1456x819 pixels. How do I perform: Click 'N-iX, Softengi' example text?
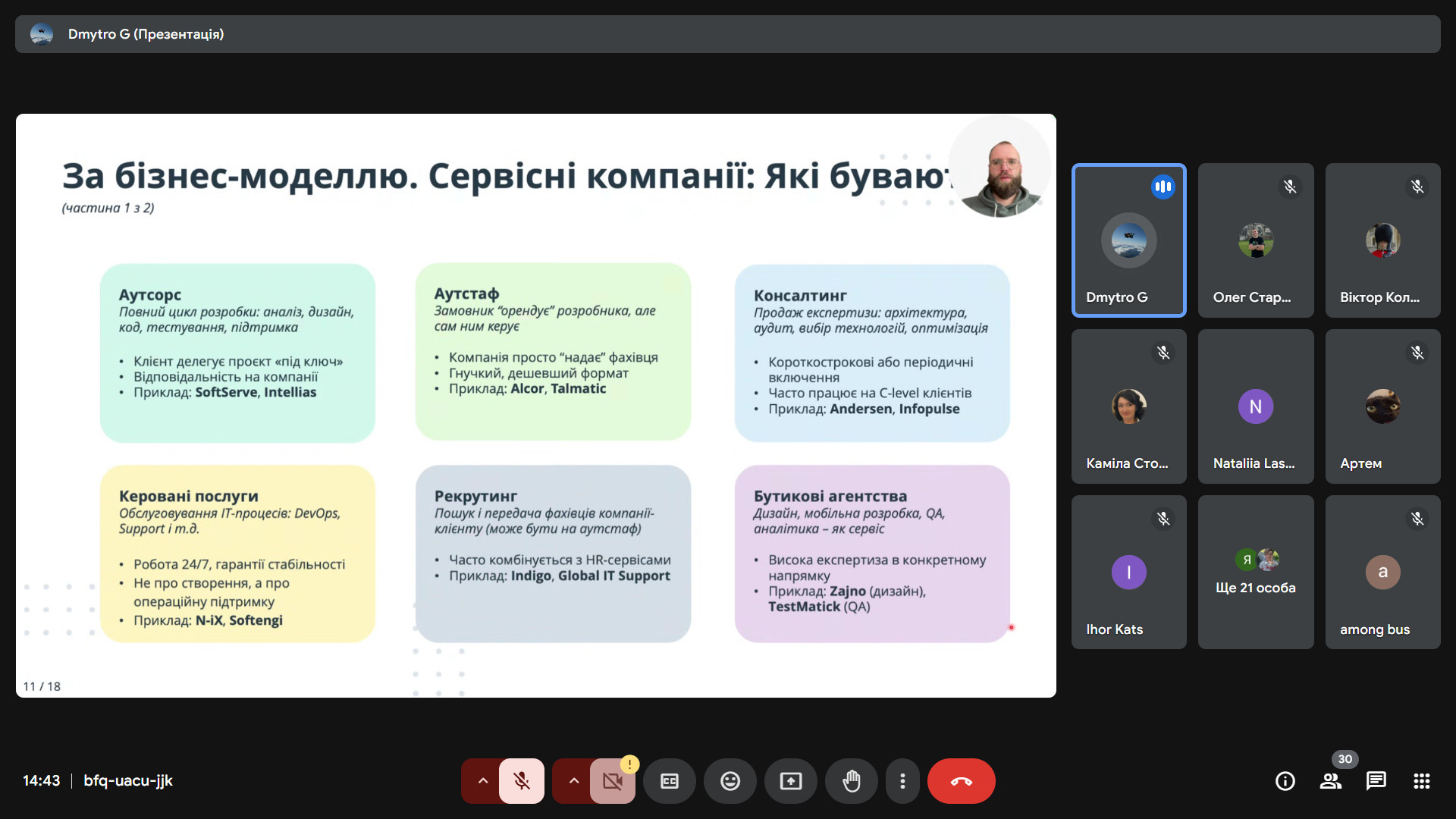pos(239,620)
